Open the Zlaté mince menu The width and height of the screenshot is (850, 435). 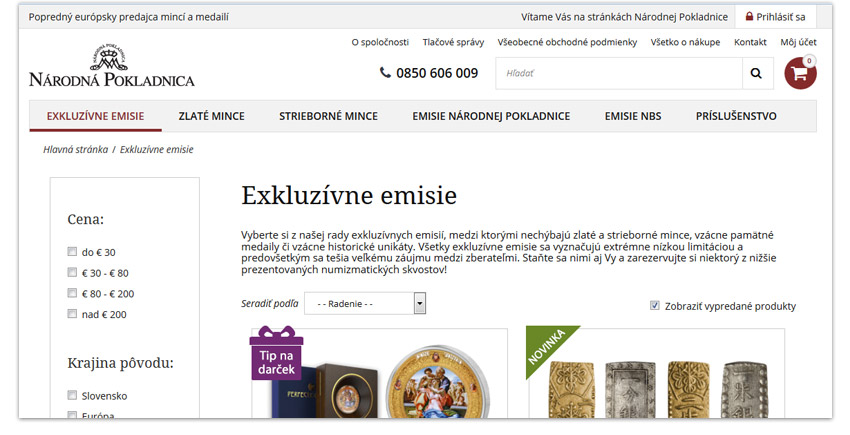[211, 116]
